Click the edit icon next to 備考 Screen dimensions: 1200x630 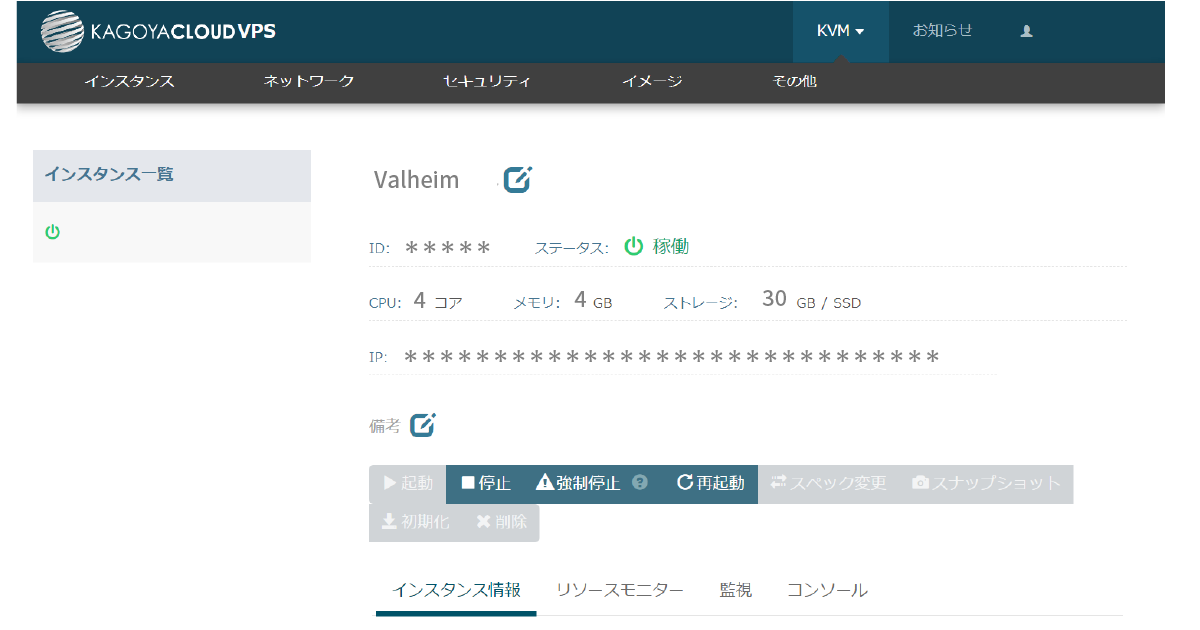click(x=423, y=425)
